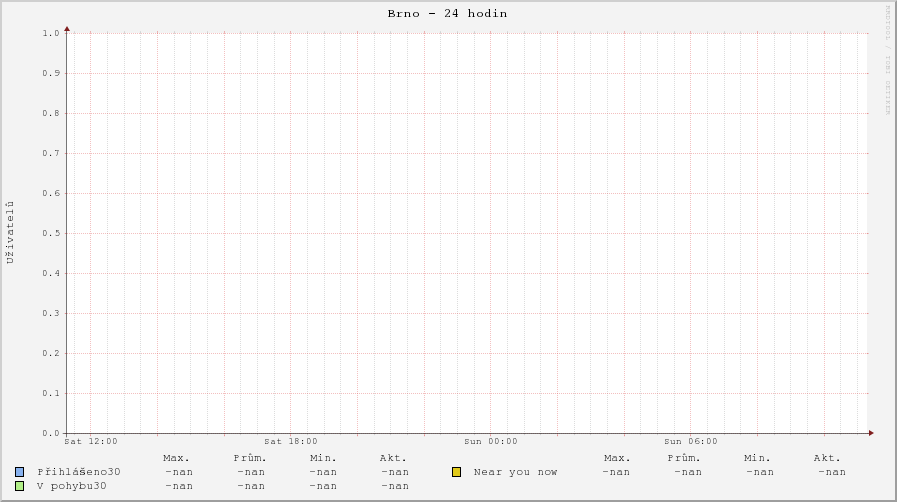Click the chart title Brno - 24 hodin
Viewport: 897px width, 502px height.
click(447, 14)
